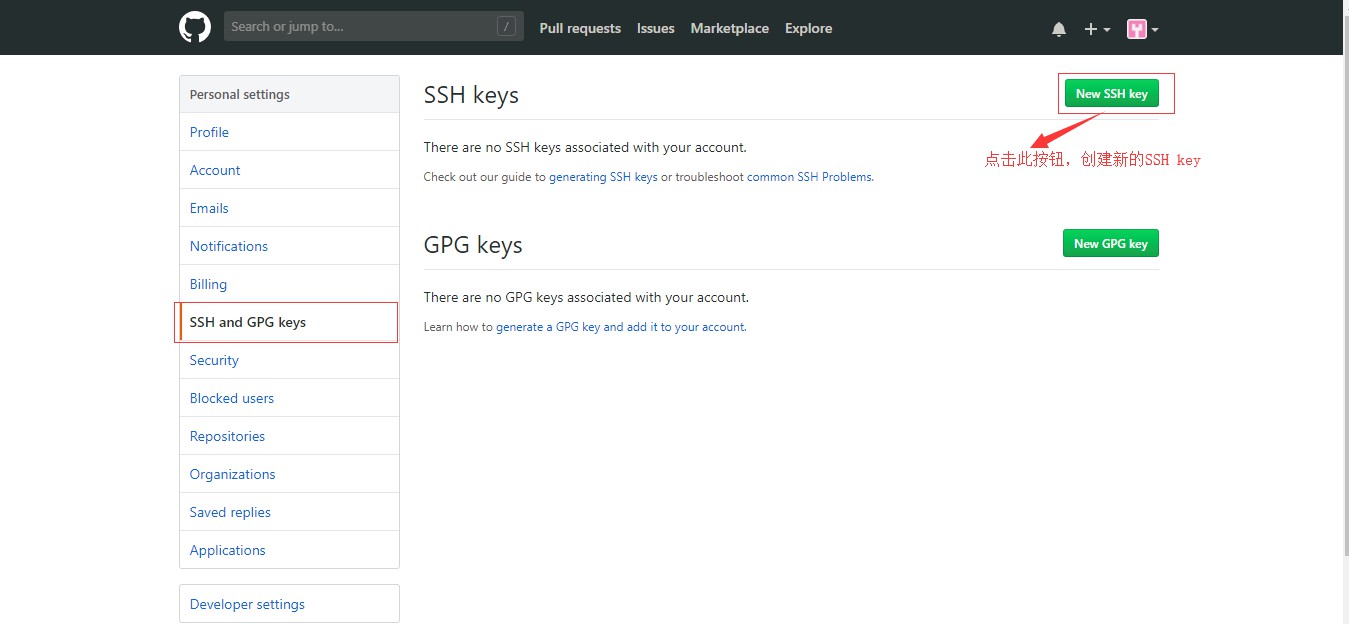The image size is (1349, 624).
Task: Go to Pull requests in top navigation
Action: coord(580,28)
